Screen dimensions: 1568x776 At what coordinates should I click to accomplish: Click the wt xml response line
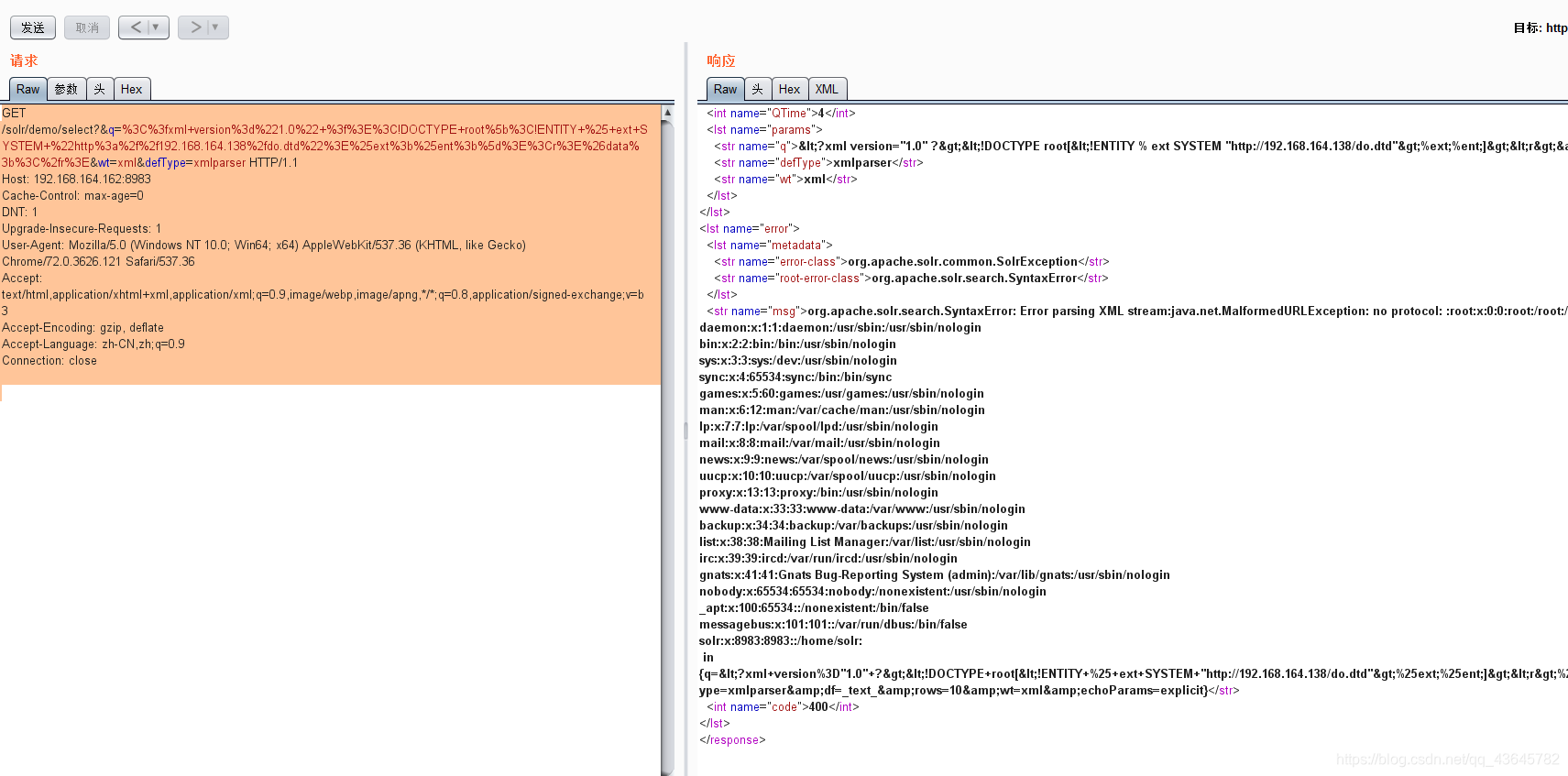[x=785, y=179]
